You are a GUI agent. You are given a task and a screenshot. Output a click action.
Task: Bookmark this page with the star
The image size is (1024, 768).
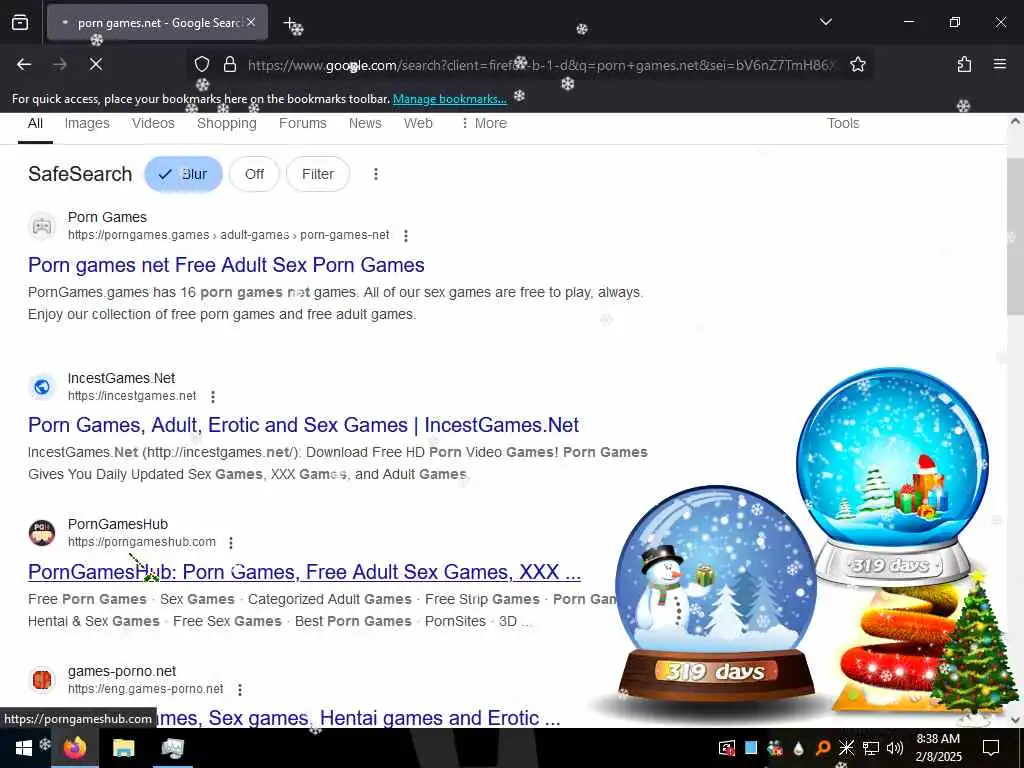[857, 65]
